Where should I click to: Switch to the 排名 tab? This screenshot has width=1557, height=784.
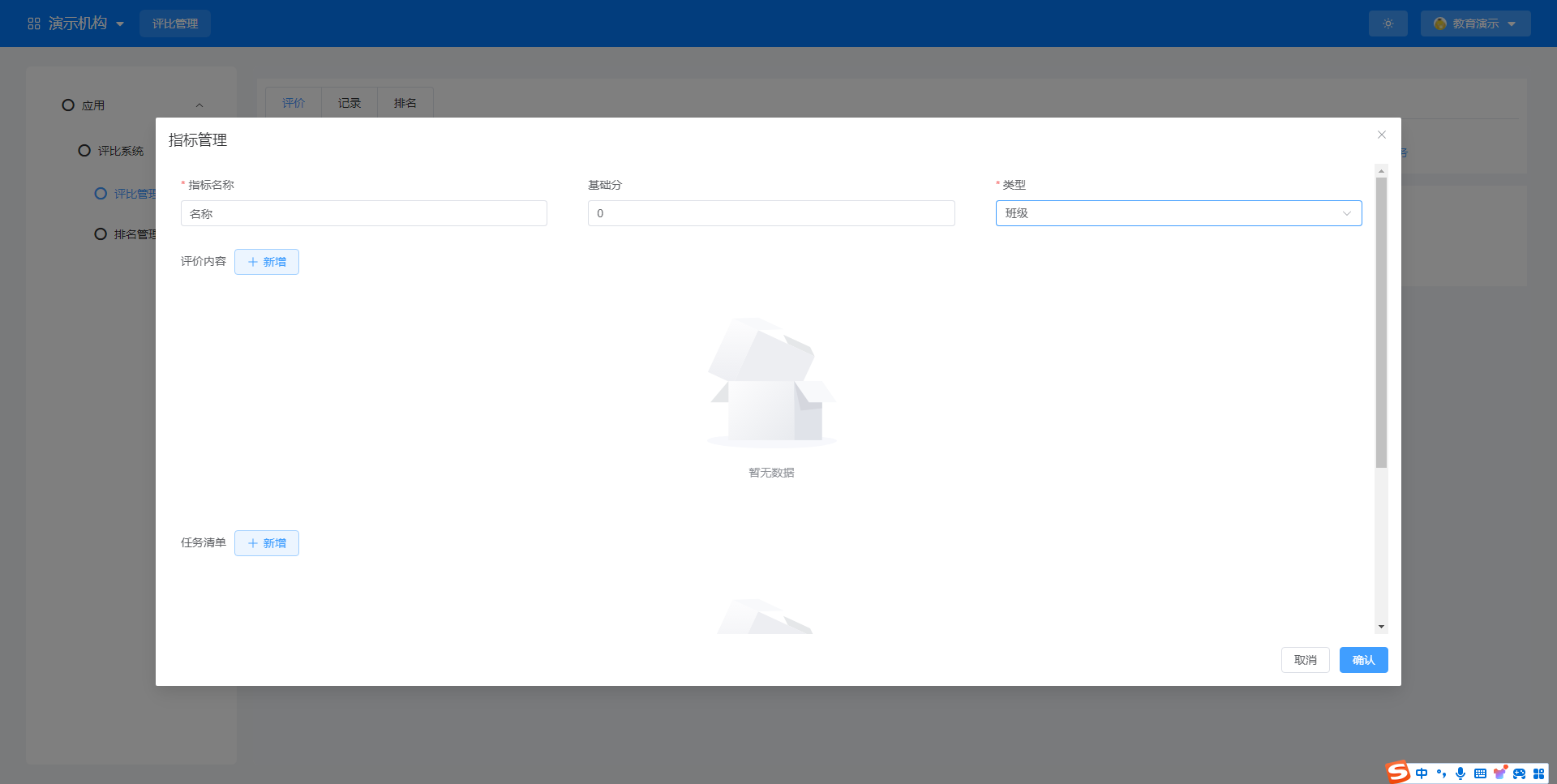click(405, 103)
